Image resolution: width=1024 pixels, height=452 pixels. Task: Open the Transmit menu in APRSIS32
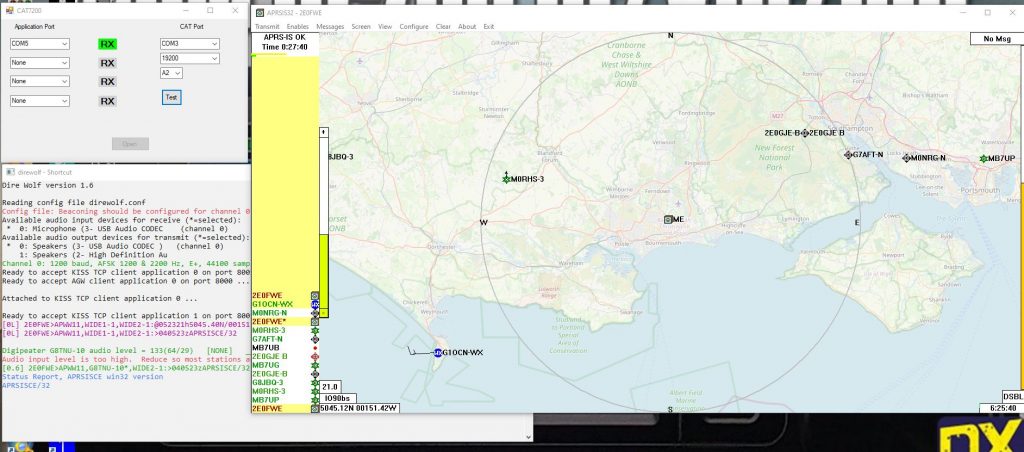pyautogui.click(x=267, y=27)
